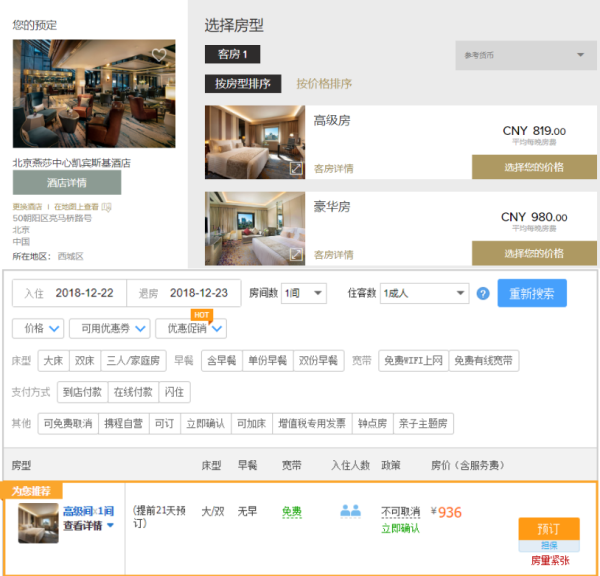Click 选择您的价格 for 豪华房
The image size is (600, 576).
[534, 253]
